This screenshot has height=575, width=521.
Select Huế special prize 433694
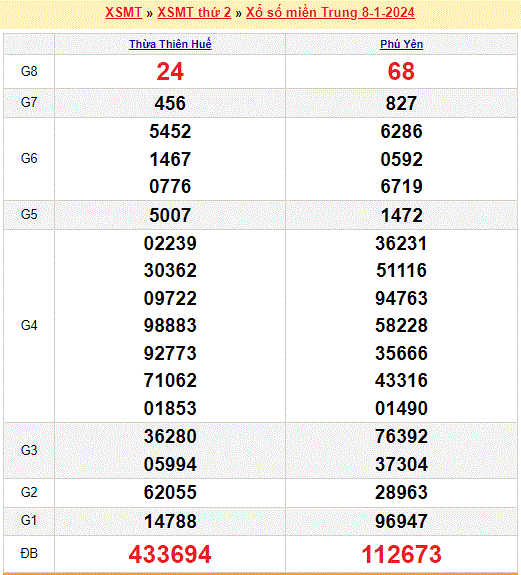point(170,554)
